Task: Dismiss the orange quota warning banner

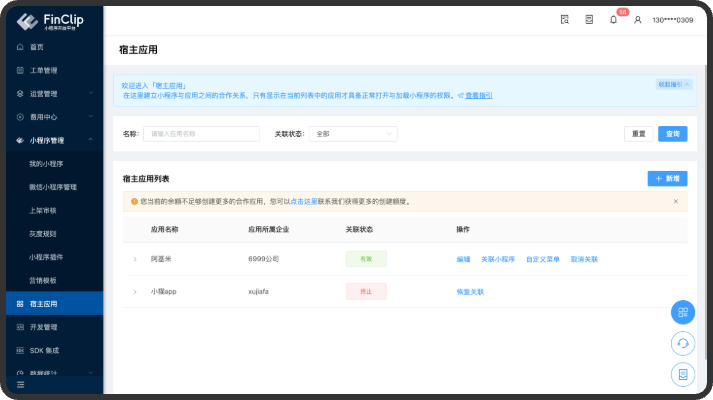Action: 675,201
